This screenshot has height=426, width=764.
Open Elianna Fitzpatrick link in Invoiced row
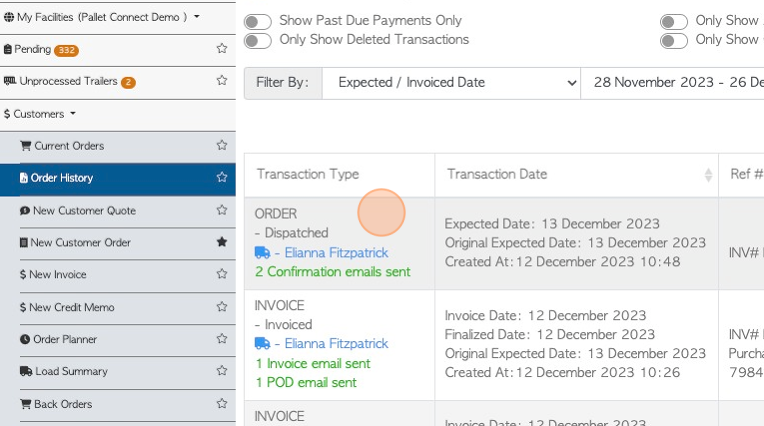click(x=336, y=344)
